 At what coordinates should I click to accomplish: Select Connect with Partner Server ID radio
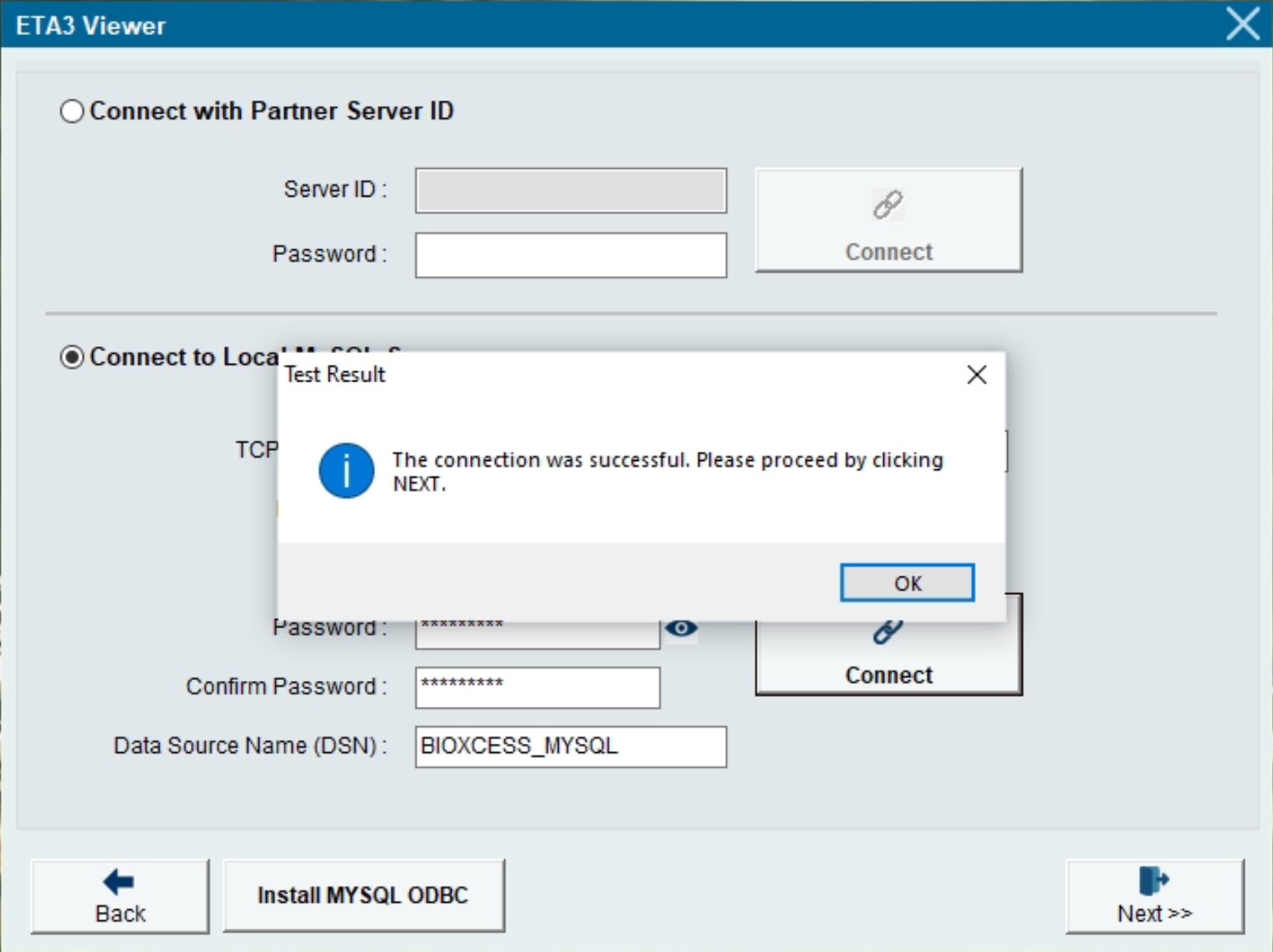73,111
